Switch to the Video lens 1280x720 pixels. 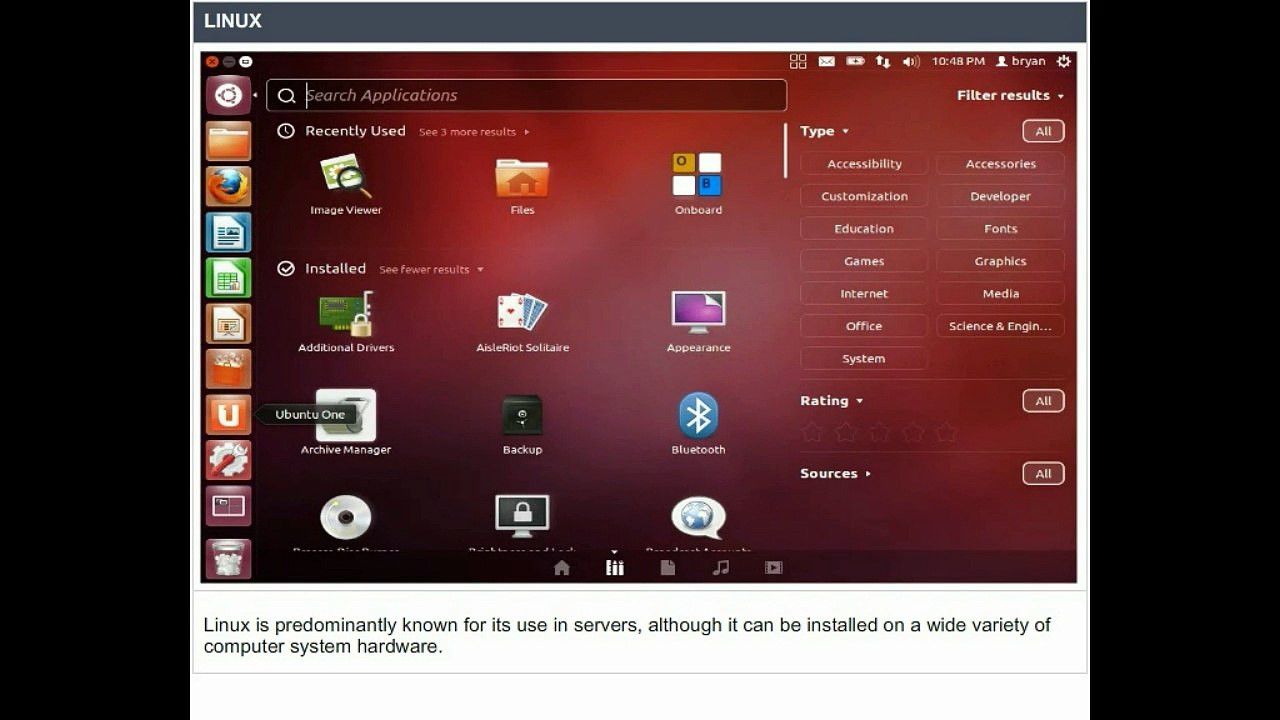coord(774,568)
